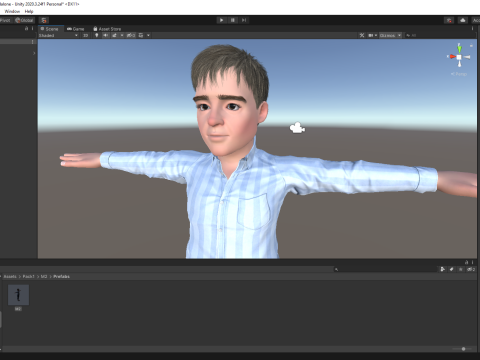The width and height of the screenshot is (480, 360).
Task: Switch to the Game tab
Action: [76, 29]
